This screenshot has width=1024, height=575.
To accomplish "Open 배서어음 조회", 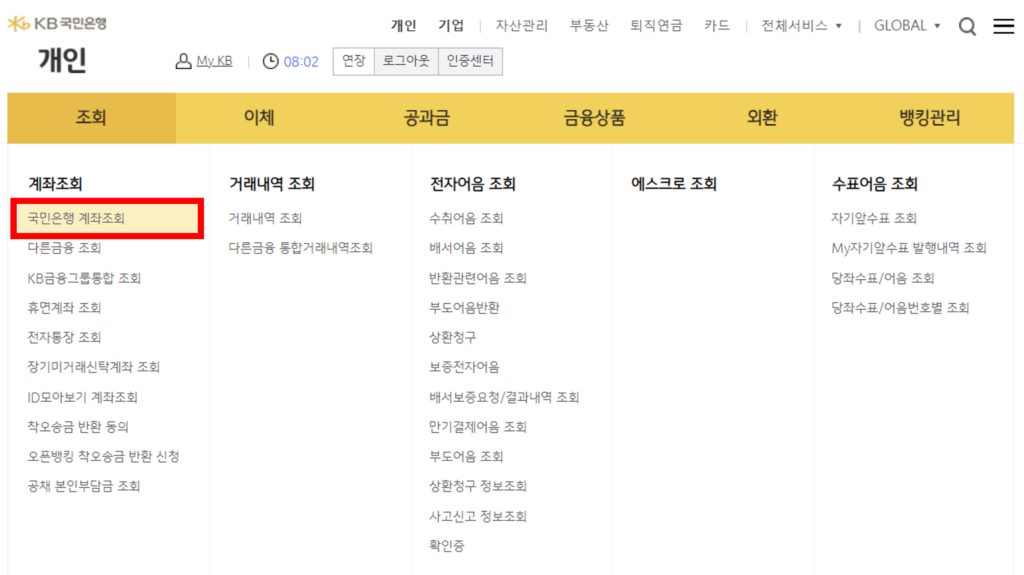I will [x=466, y=248].
